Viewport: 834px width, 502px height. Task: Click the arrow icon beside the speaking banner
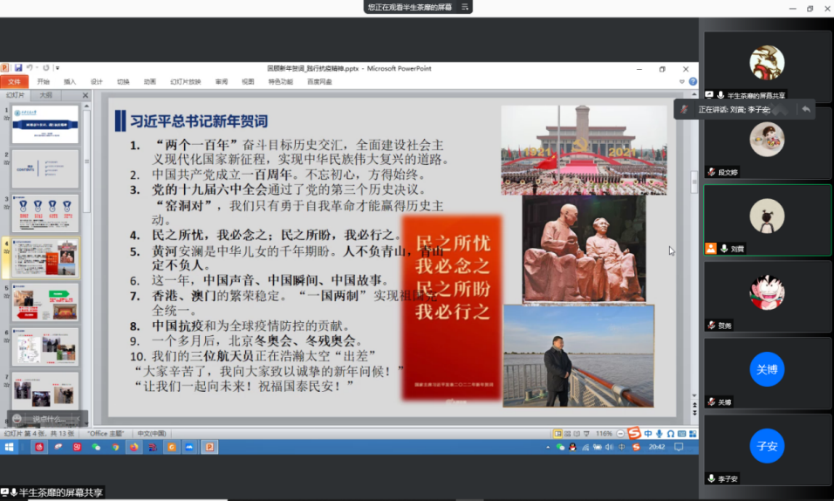click(806, 108)
